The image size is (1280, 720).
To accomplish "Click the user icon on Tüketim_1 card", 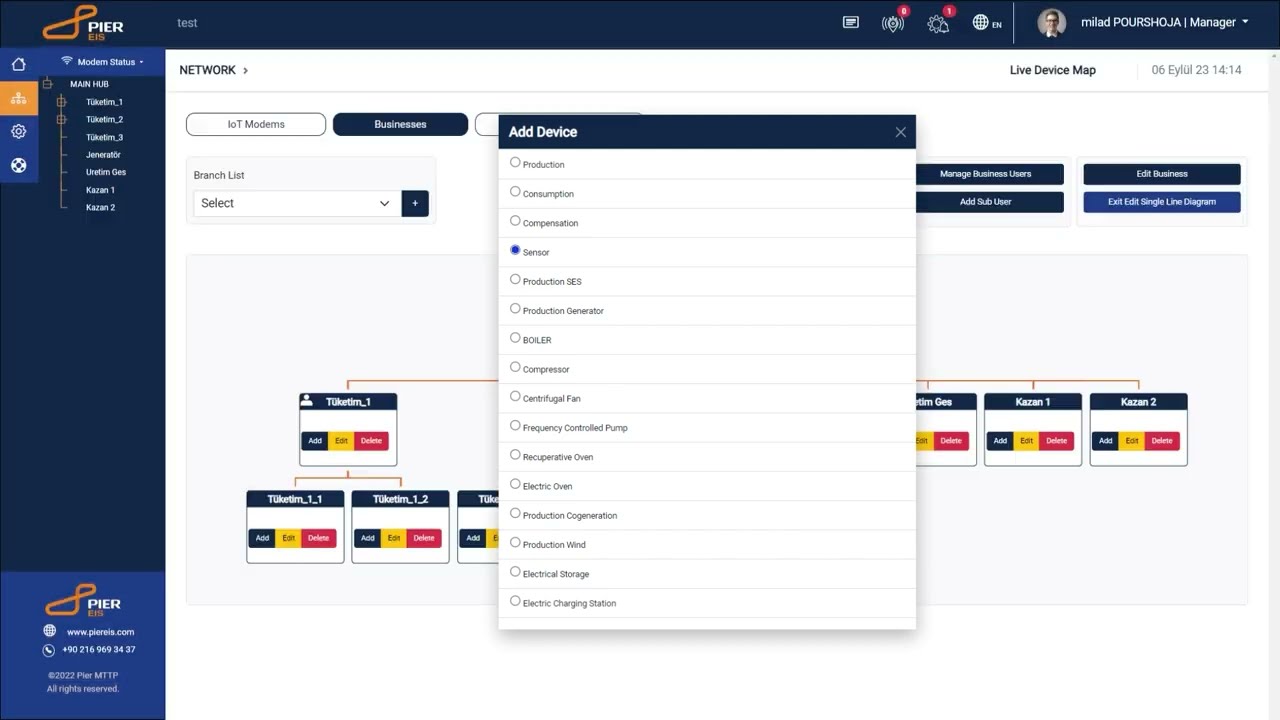I will (307, 401).
